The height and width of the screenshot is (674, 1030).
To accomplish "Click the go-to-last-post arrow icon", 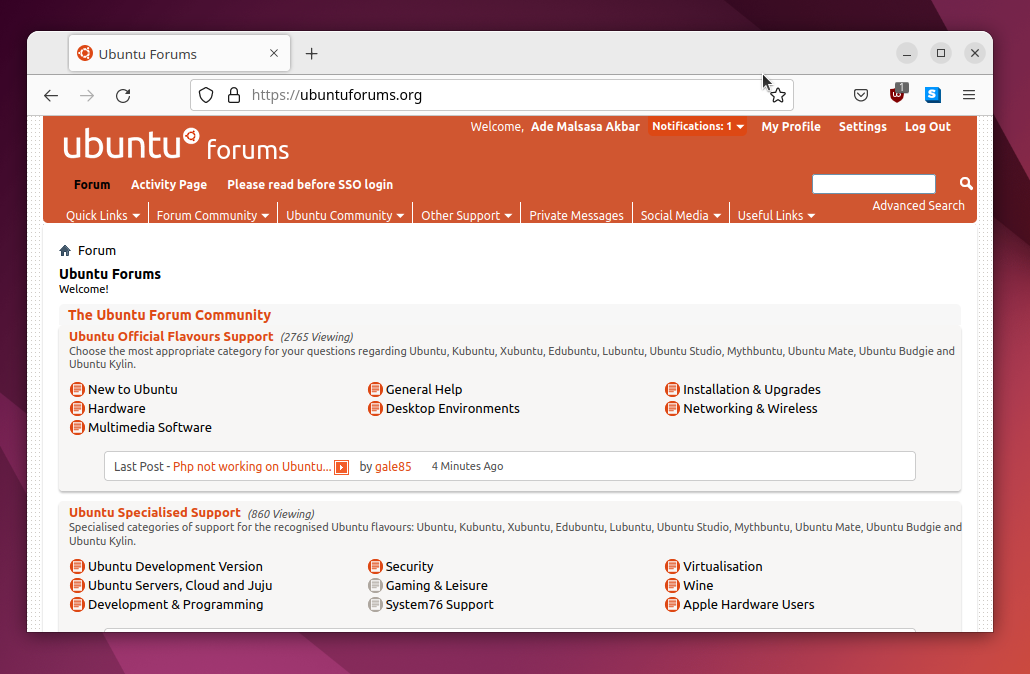I will click(342, 467).
